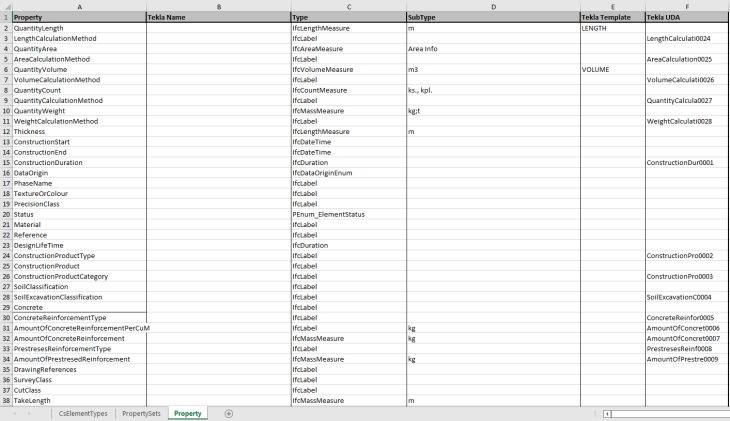Select column A header
730x421 pixels.
click(79, 7)
